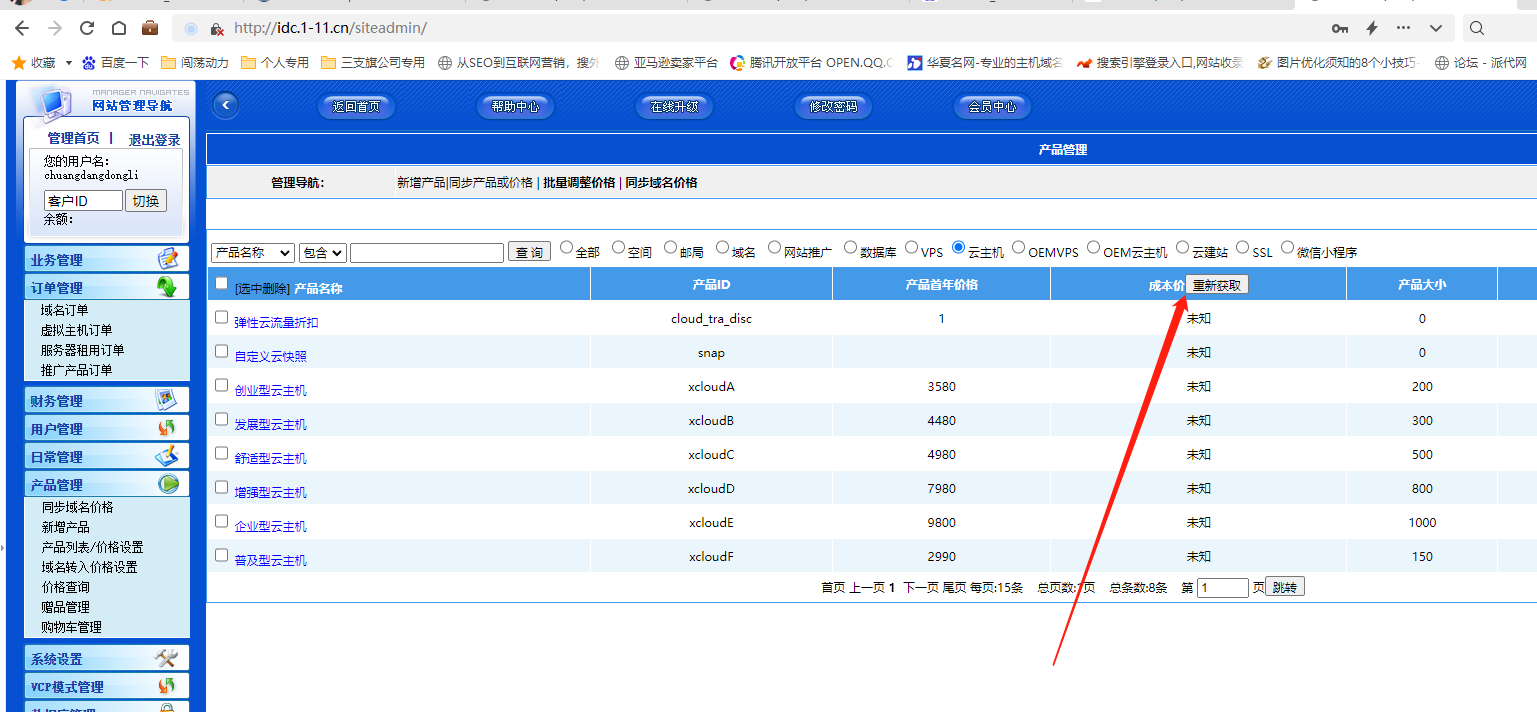Select the 域名 radio button
1537x712 pixels.
pyautogui.click(x=723, y=247)
